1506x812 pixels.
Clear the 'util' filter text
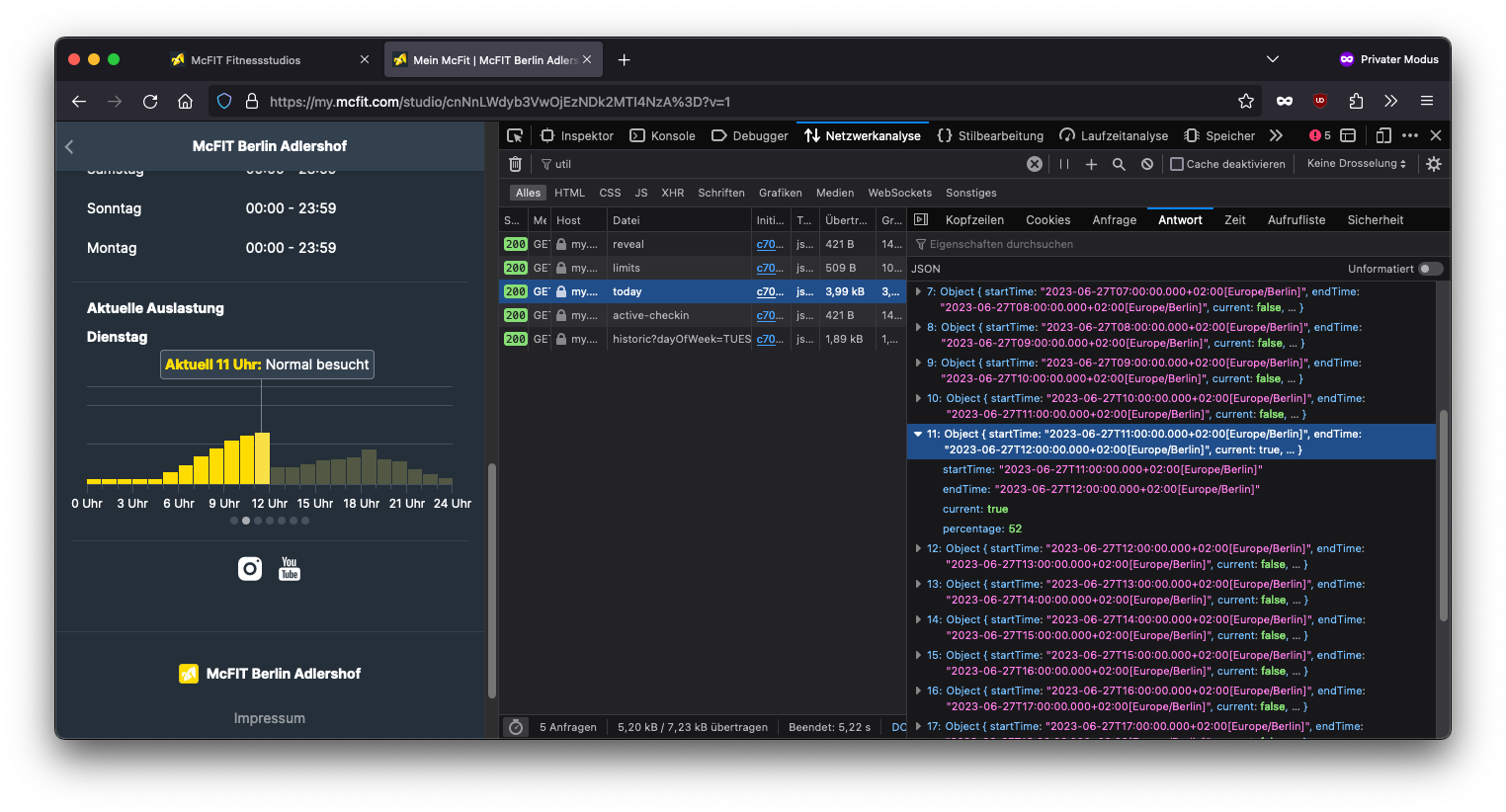[1035, 164]
